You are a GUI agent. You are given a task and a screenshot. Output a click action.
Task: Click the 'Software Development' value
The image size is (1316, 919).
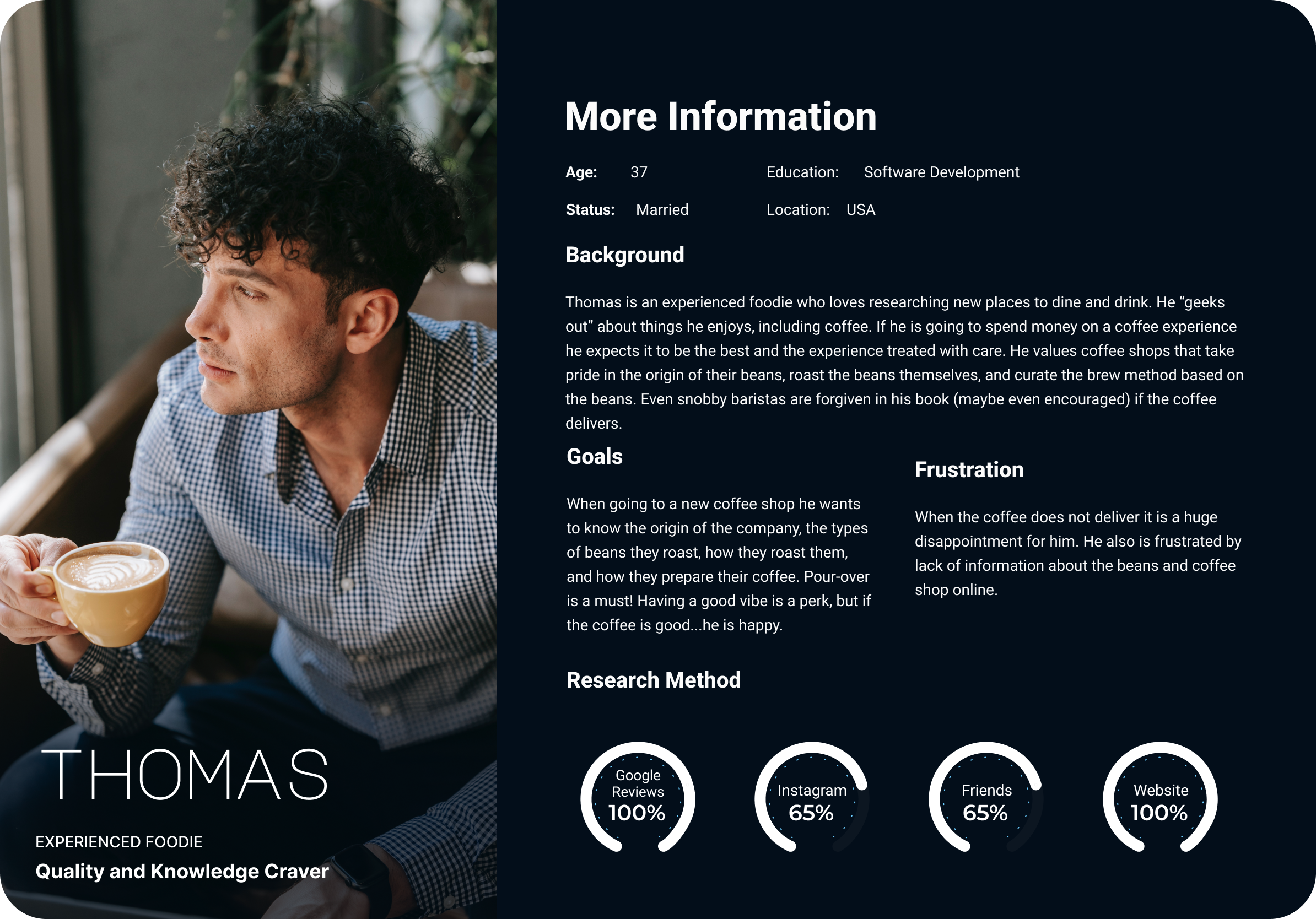click(941, 172)
